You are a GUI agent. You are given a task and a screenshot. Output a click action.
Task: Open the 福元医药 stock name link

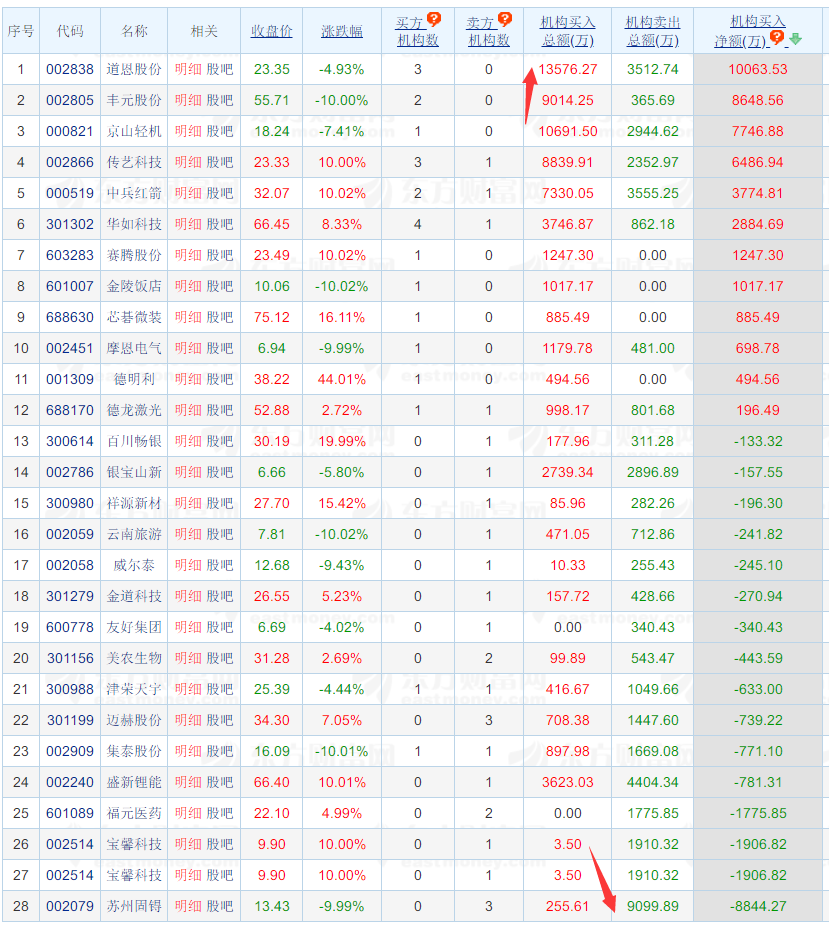pos(134,813)
